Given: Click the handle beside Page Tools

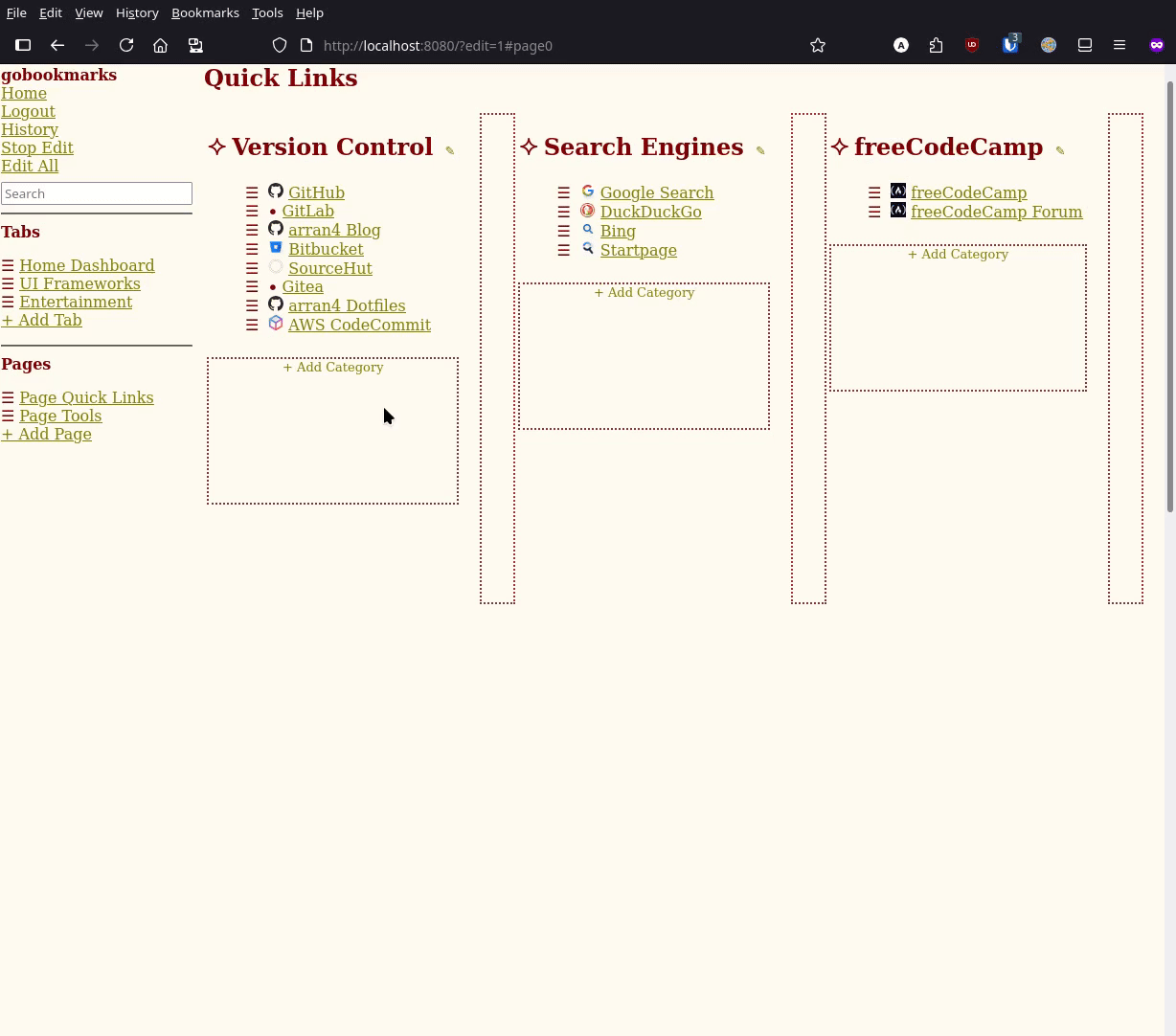Looking at the screenshot, I should [x=8, y=416].
